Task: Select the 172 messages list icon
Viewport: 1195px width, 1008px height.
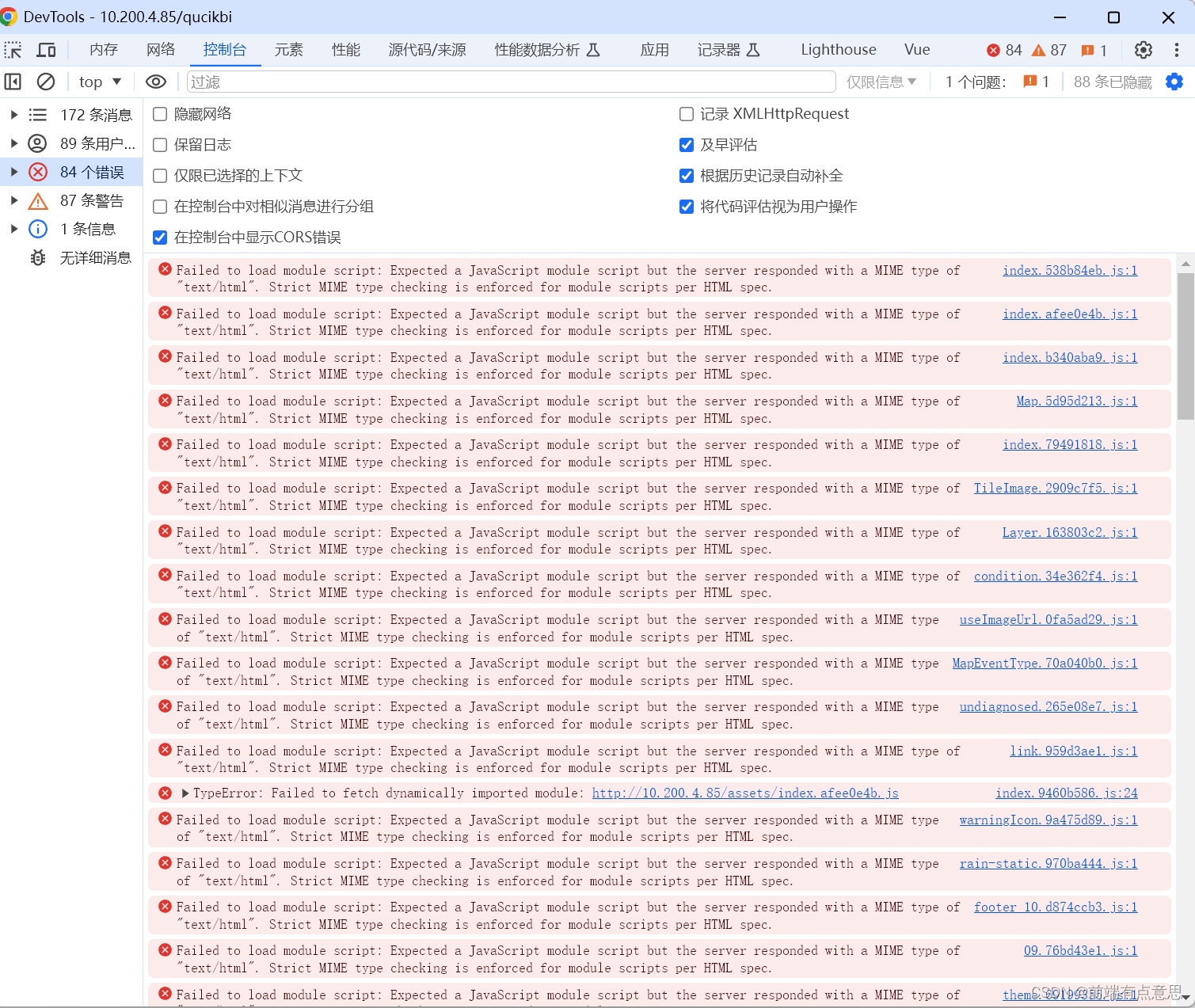Action: tap(38, 115)
